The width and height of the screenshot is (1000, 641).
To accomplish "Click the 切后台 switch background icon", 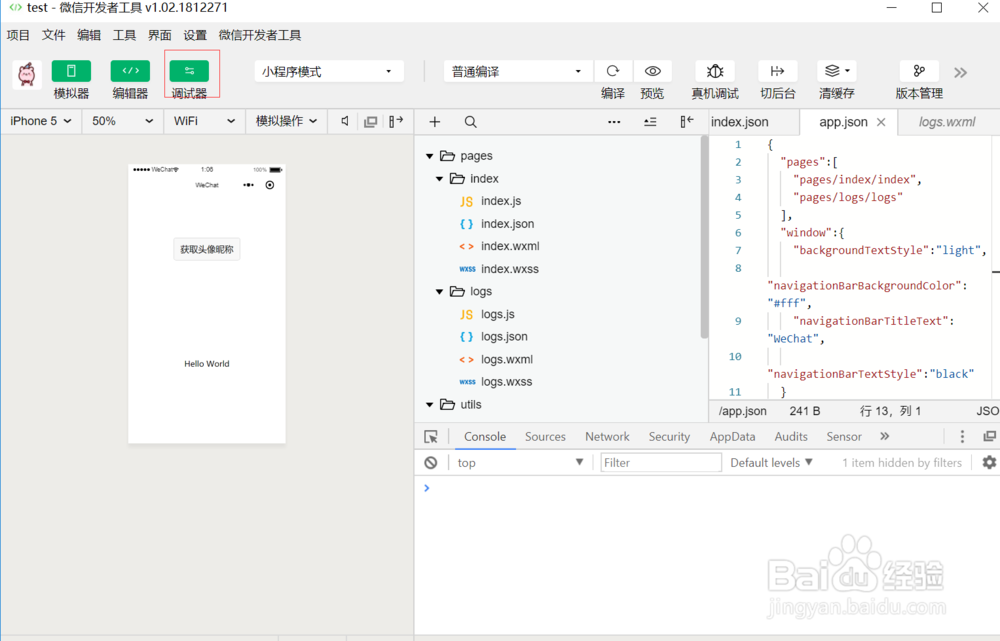I will (x=777, y=71).
